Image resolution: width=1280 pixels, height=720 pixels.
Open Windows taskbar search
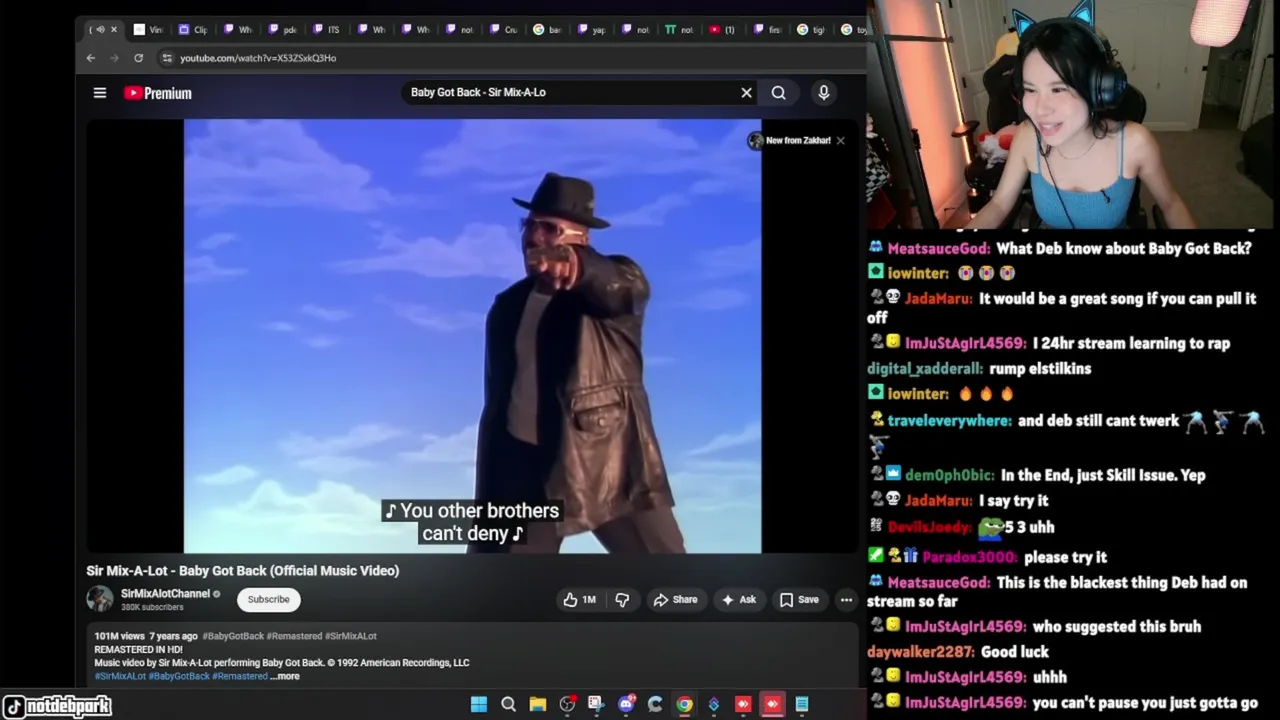[x=508, y=704]
